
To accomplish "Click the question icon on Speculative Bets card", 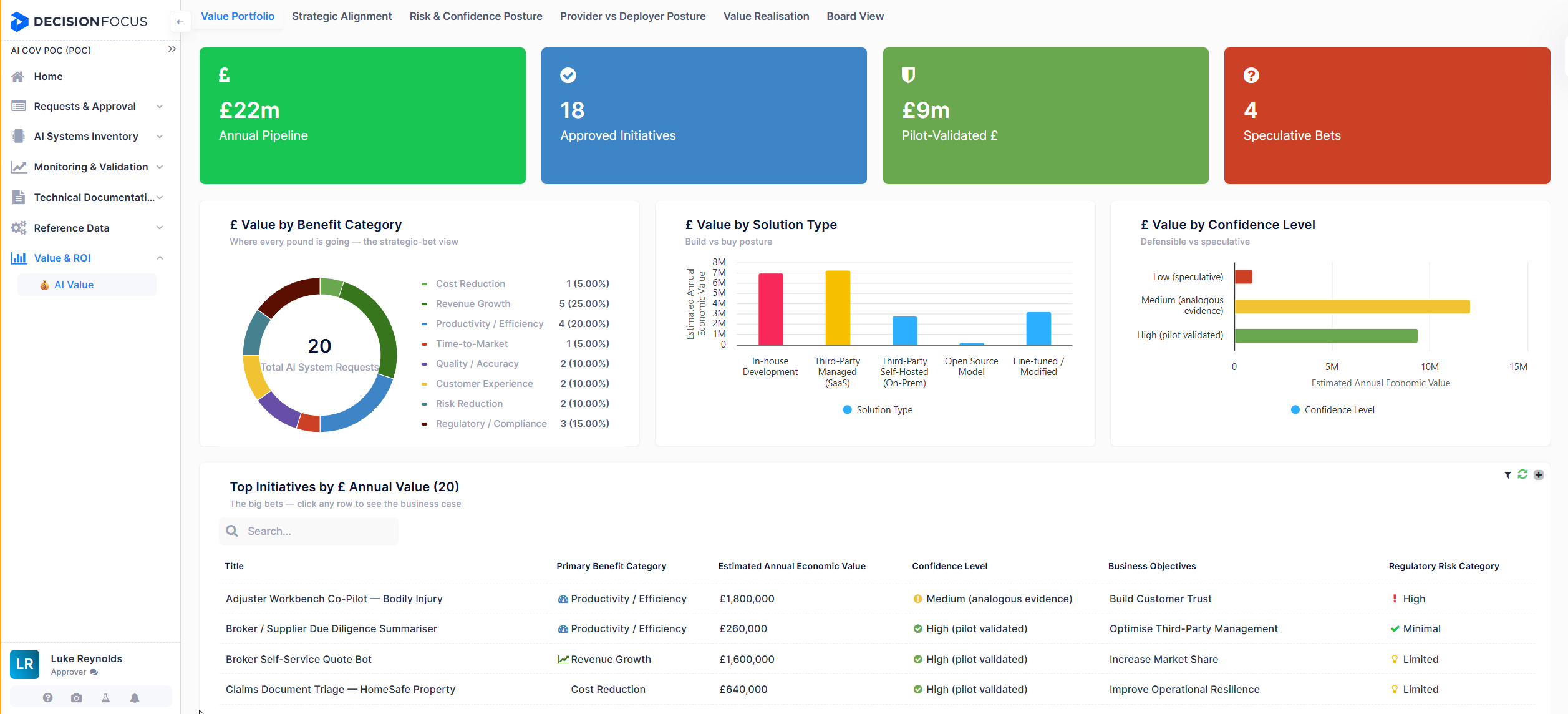I will tap(1251, 76).
